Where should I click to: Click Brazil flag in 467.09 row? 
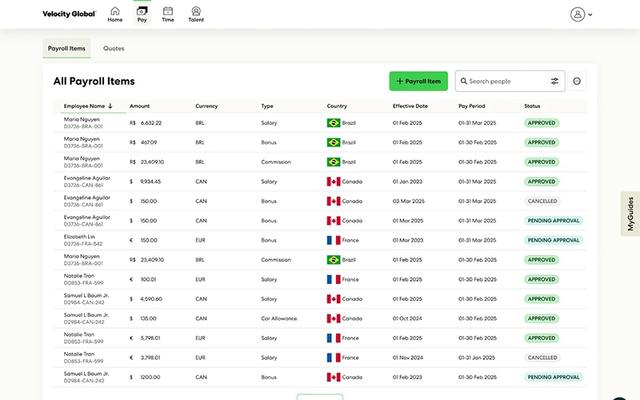point(333,142)
